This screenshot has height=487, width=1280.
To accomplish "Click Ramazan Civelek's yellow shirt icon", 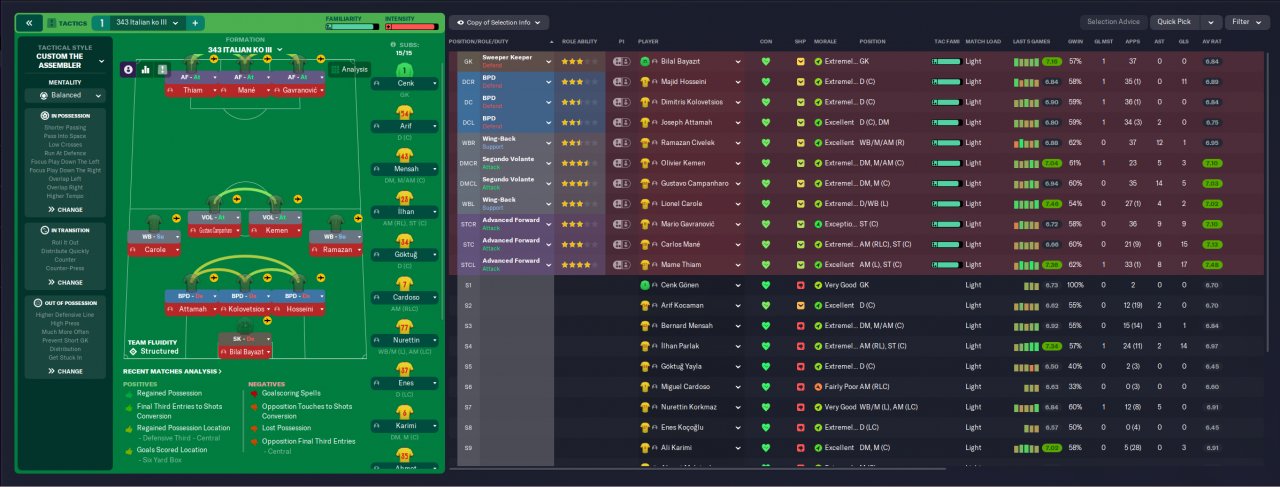I will tap(645, 143).
